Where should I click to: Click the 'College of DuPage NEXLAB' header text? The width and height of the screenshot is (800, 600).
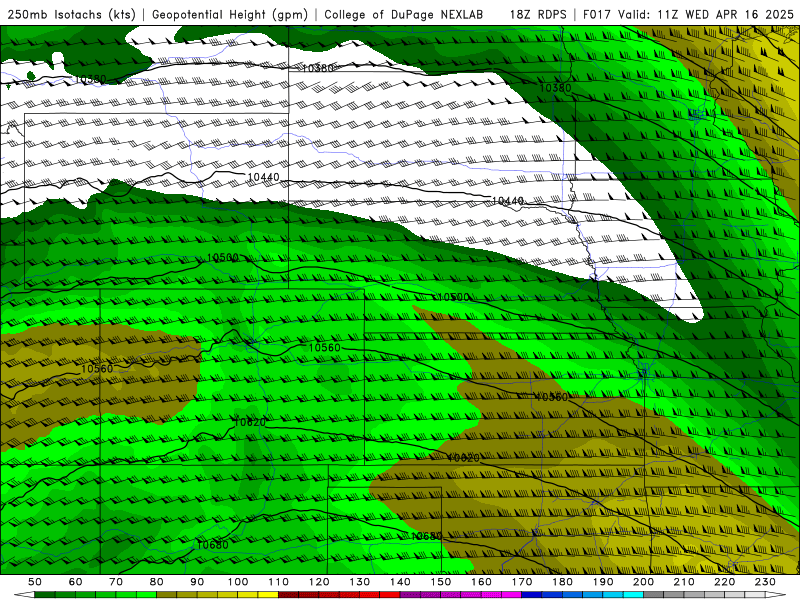coord(403,14)
